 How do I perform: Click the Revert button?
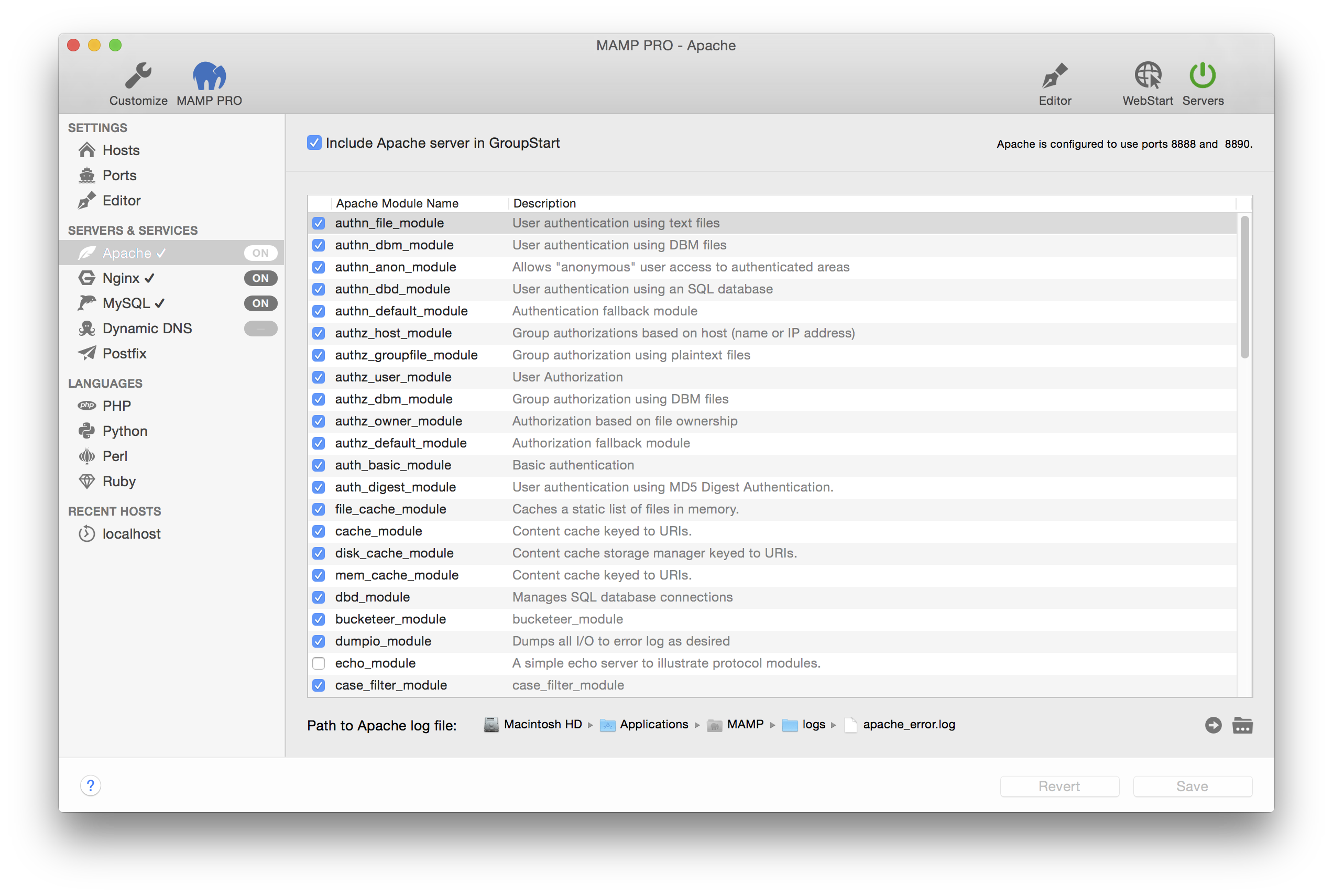click(x=1059, y=786)
